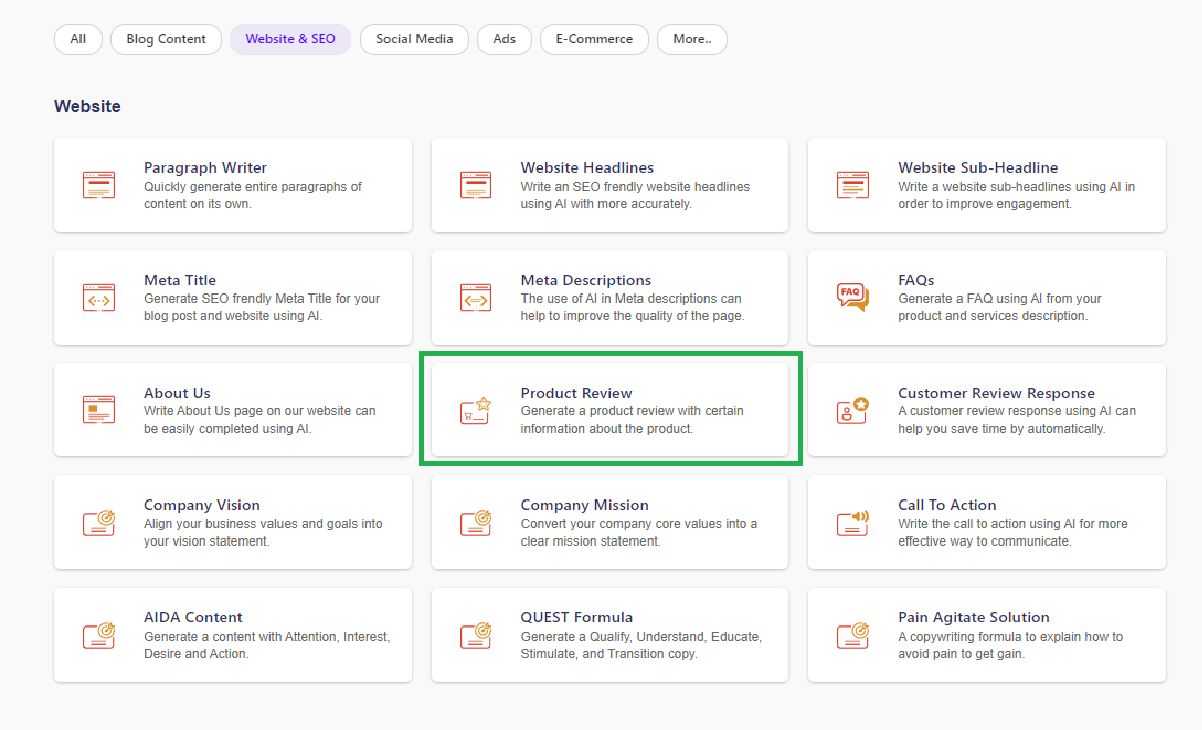
Task: Click the Meta Title code brackets icon
Action: [99, 297]
